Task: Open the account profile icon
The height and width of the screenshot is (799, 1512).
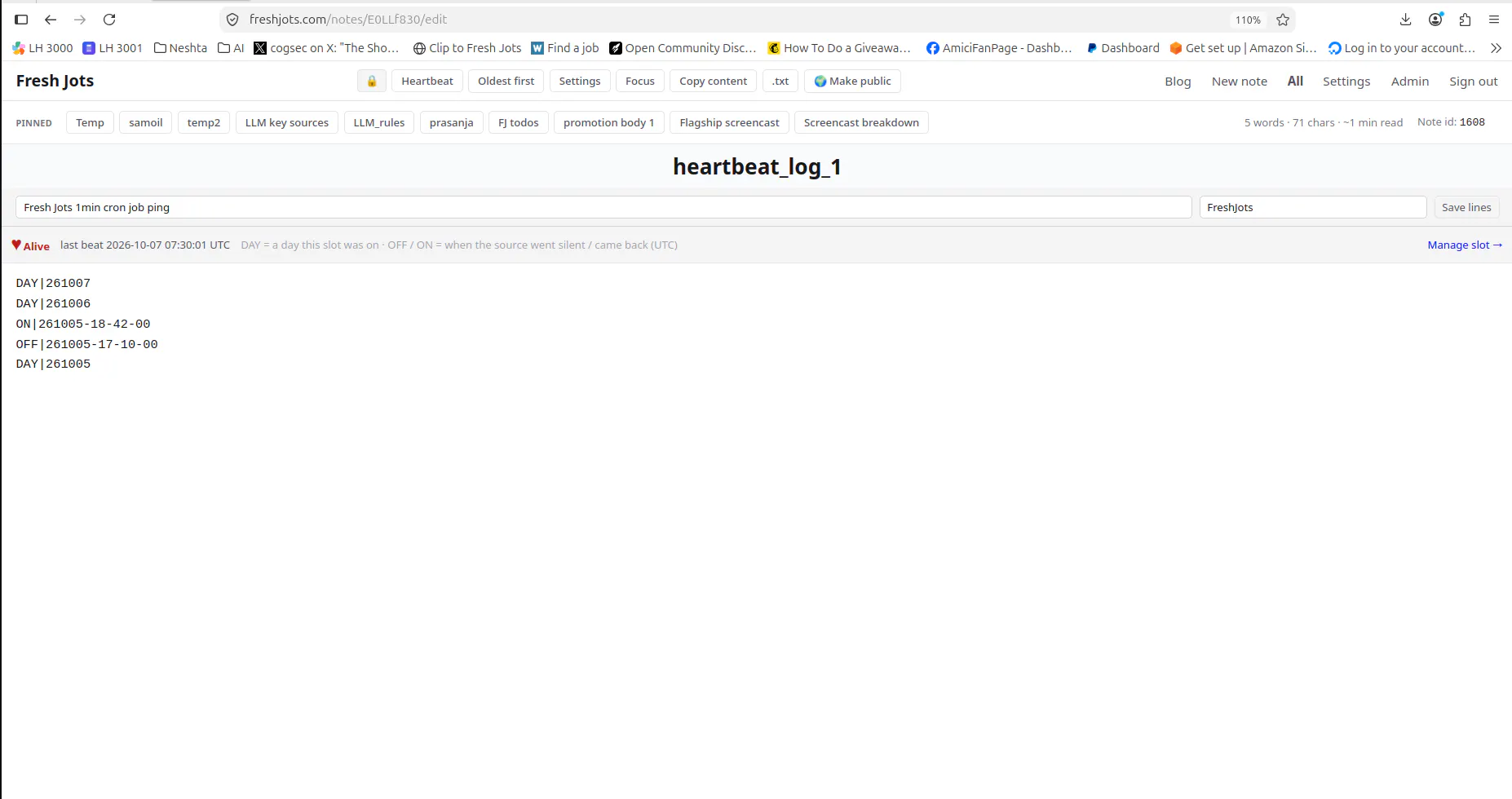Action: [1435, 20]
